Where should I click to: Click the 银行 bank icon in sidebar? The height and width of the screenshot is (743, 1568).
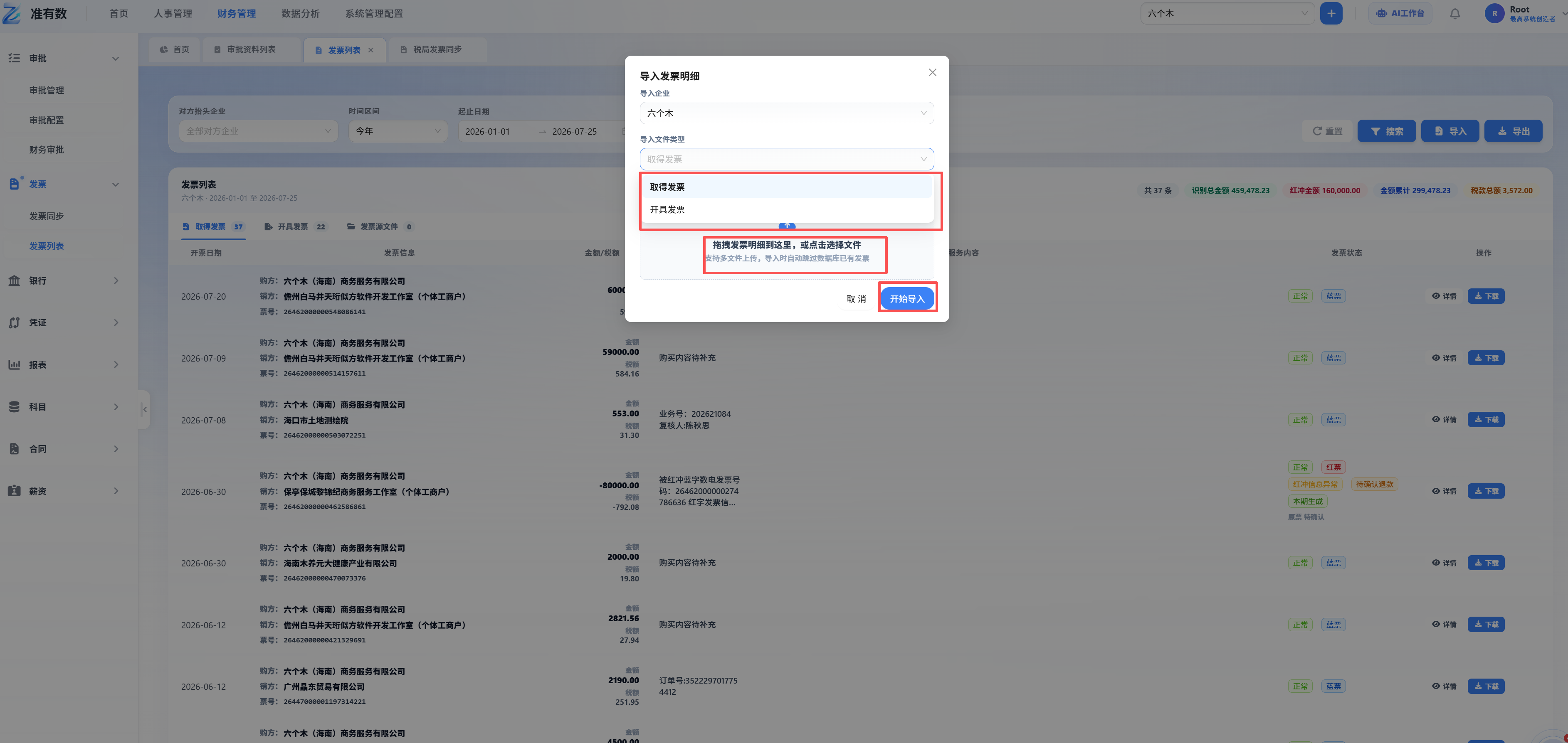[x=14, y=280]
